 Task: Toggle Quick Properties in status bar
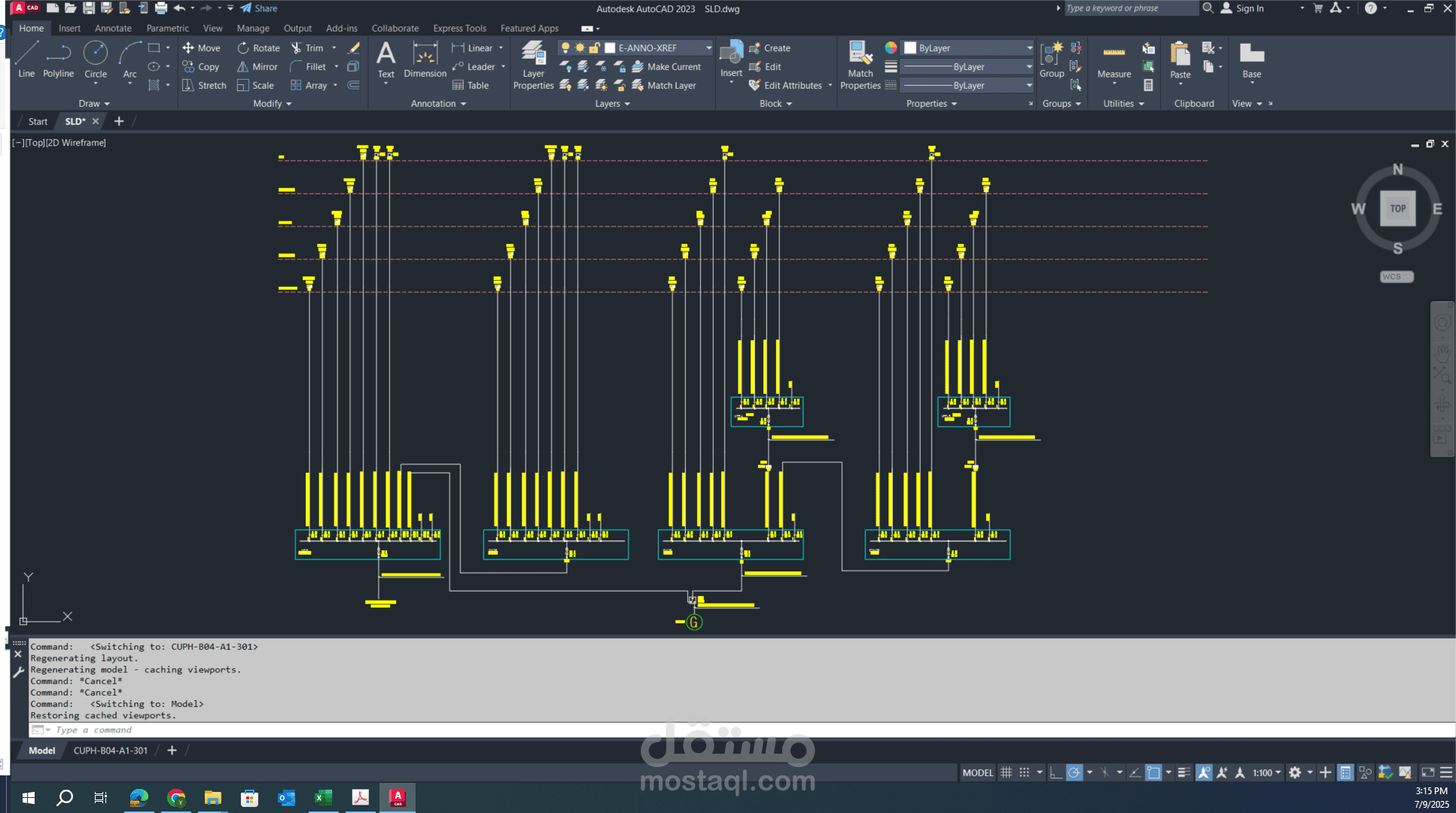click(1345, 772)
